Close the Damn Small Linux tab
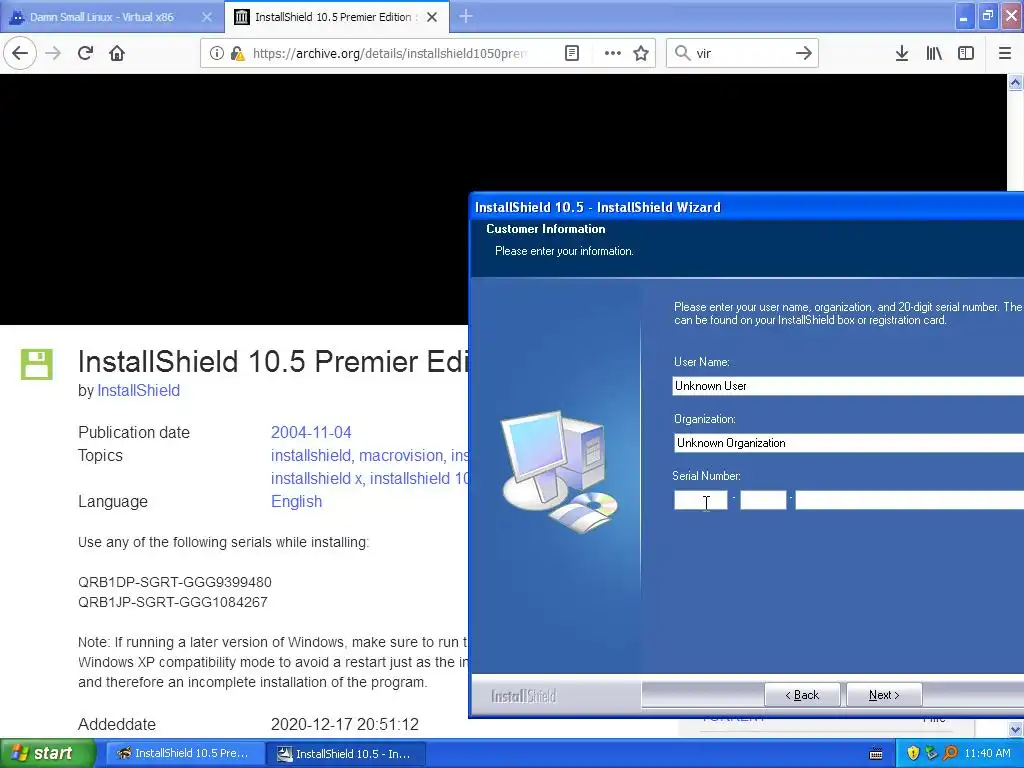1024x768 pixels. (207, 17)
